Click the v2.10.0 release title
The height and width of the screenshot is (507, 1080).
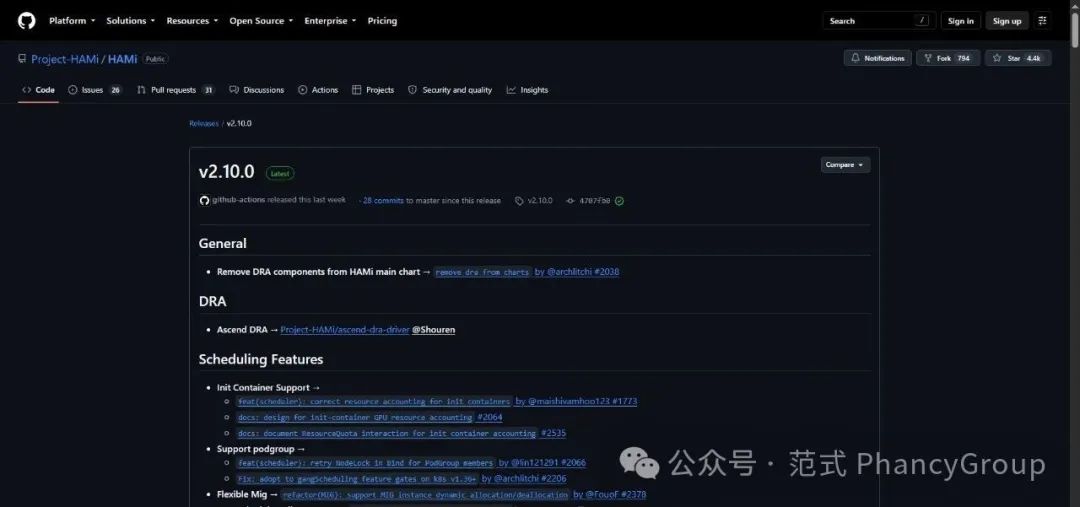[x=227, y=172]
